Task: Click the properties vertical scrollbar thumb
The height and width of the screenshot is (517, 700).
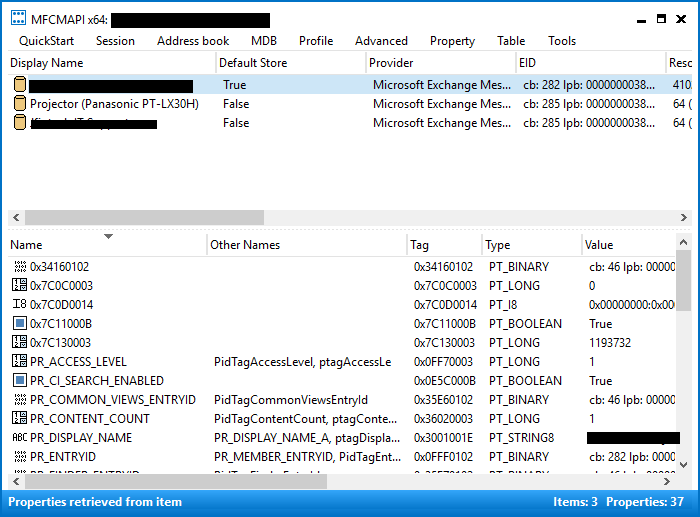Action: click(683, 280)
